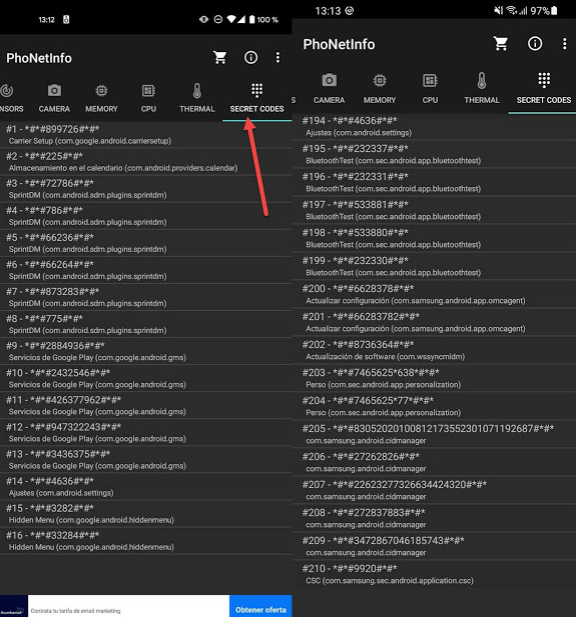
Task: Switch to CPU tab in right screen
Action: (430, 89)
